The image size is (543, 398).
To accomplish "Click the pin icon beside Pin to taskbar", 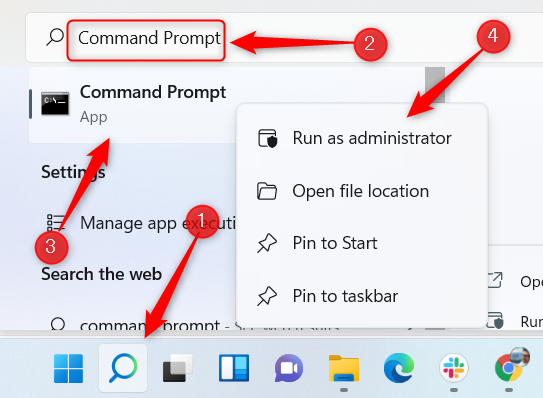I will 267,296.
